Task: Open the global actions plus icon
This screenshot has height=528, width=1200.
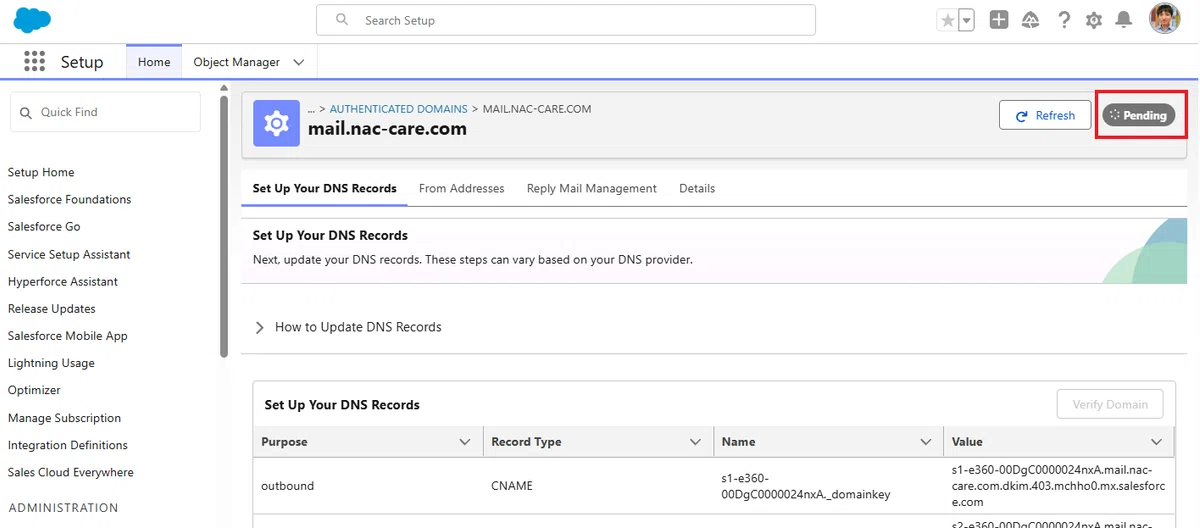Action: [x=999, y=20]
